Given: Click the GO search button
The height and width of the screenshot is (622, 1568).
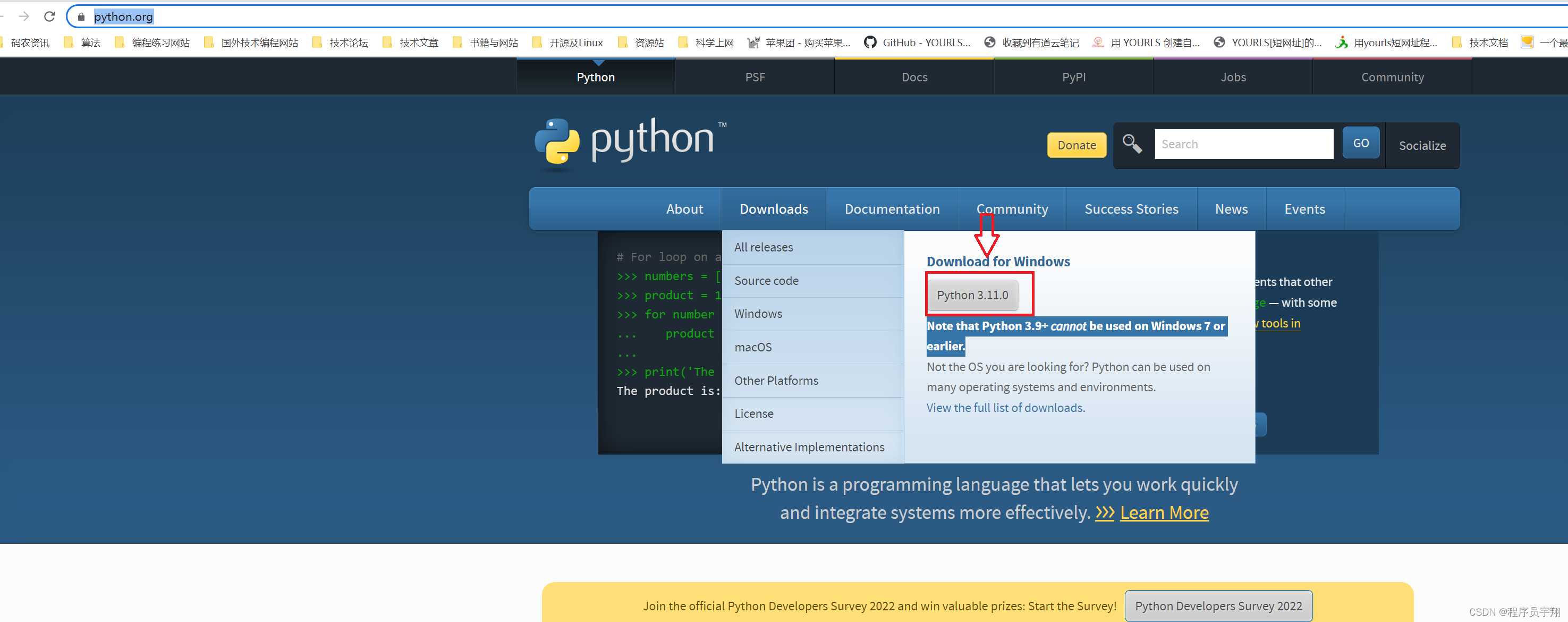Looking at the screenshot, I should tap(1361, 142).
